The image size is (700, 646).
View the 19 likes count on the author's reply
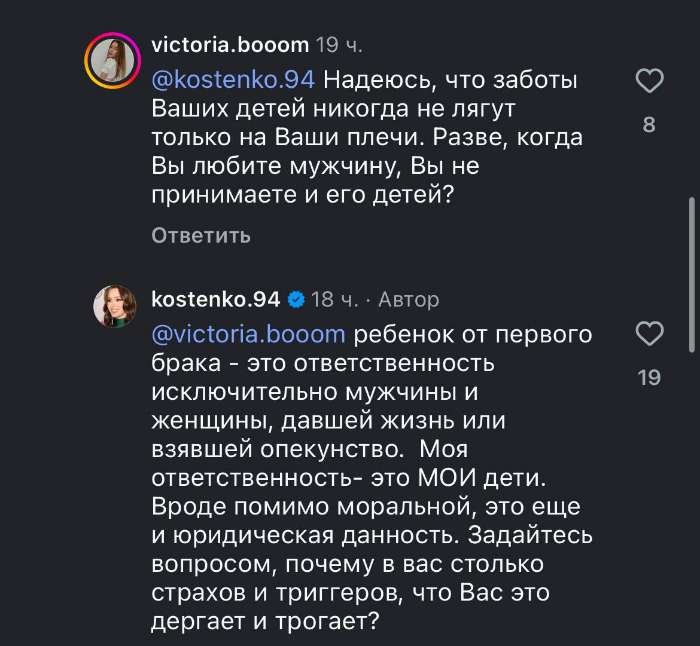tap(649, 378)
